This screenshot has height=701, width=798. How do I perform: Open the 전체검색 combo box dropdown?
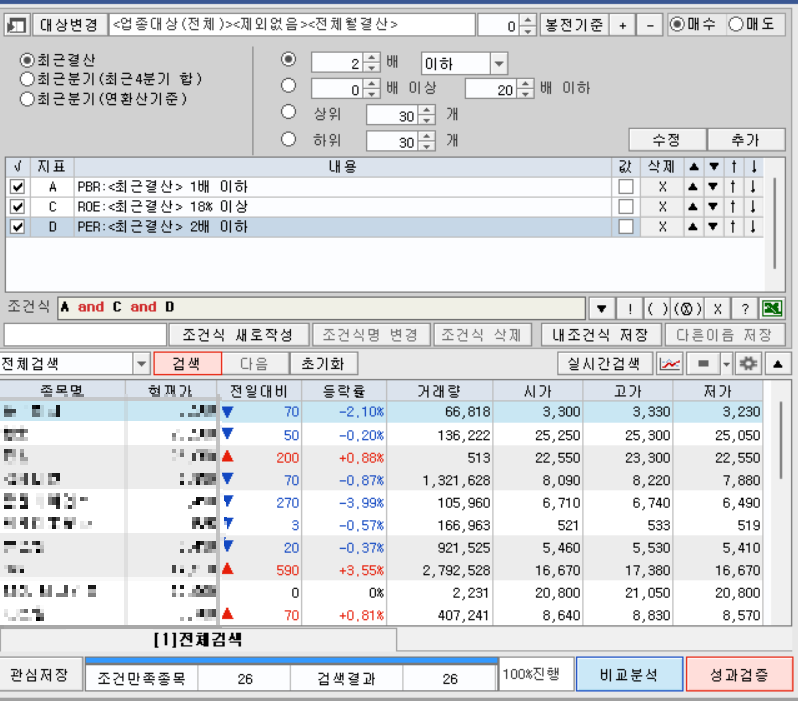point(141,363)
